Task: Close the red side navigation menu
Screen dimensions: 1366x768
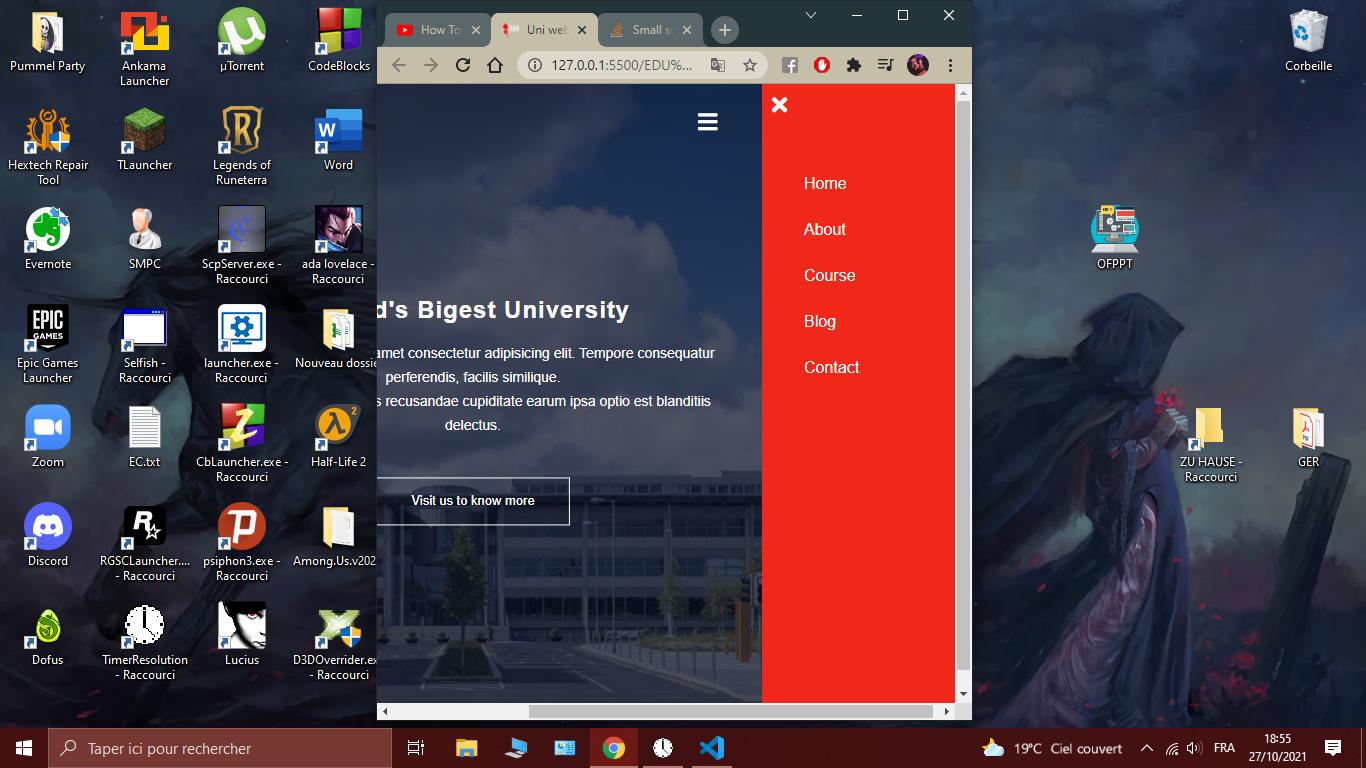Action: (780, 104)
